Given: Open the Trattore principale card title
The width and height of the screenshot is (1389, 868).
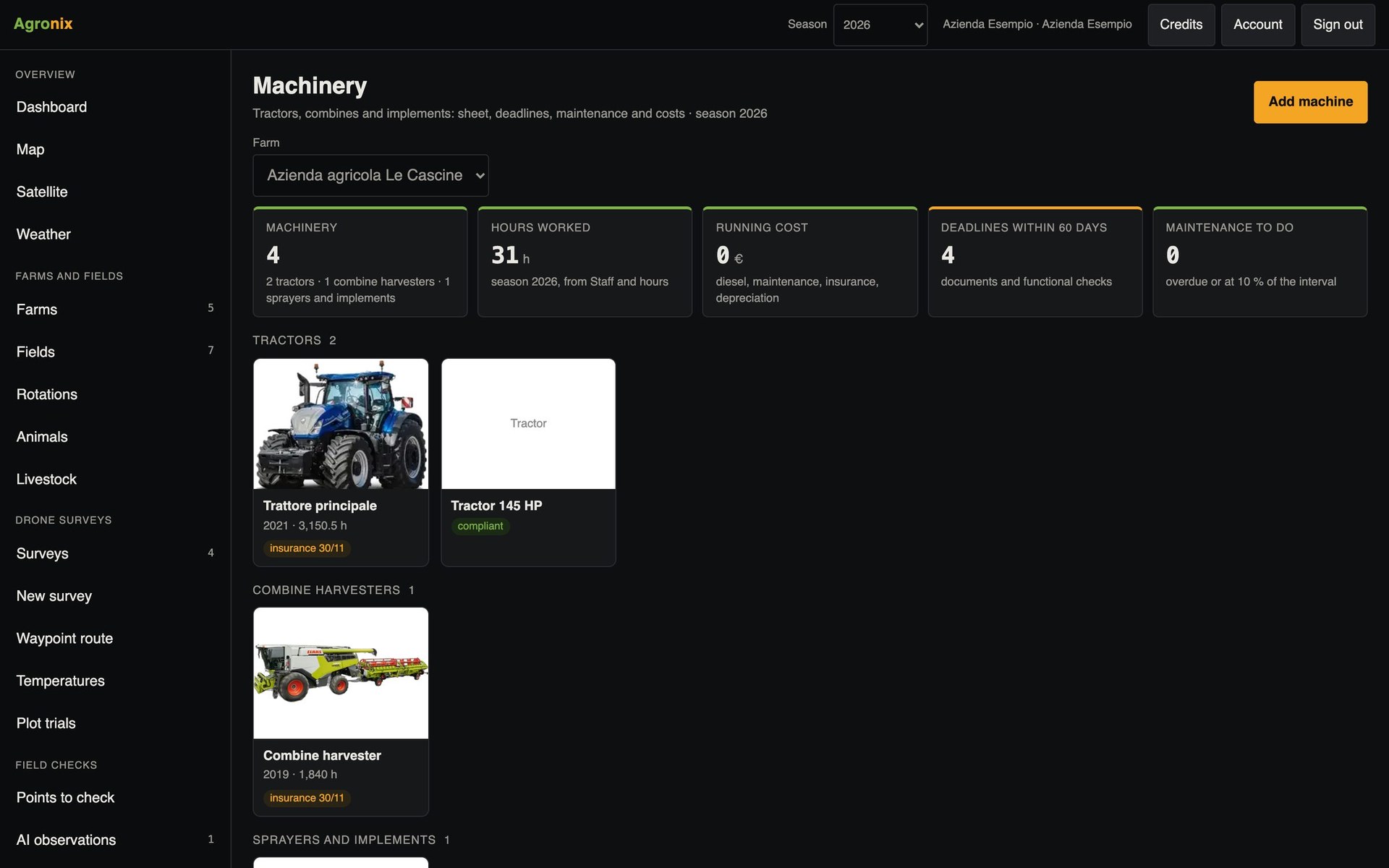Looking at the screenshot, I should [x=320, y=506].
